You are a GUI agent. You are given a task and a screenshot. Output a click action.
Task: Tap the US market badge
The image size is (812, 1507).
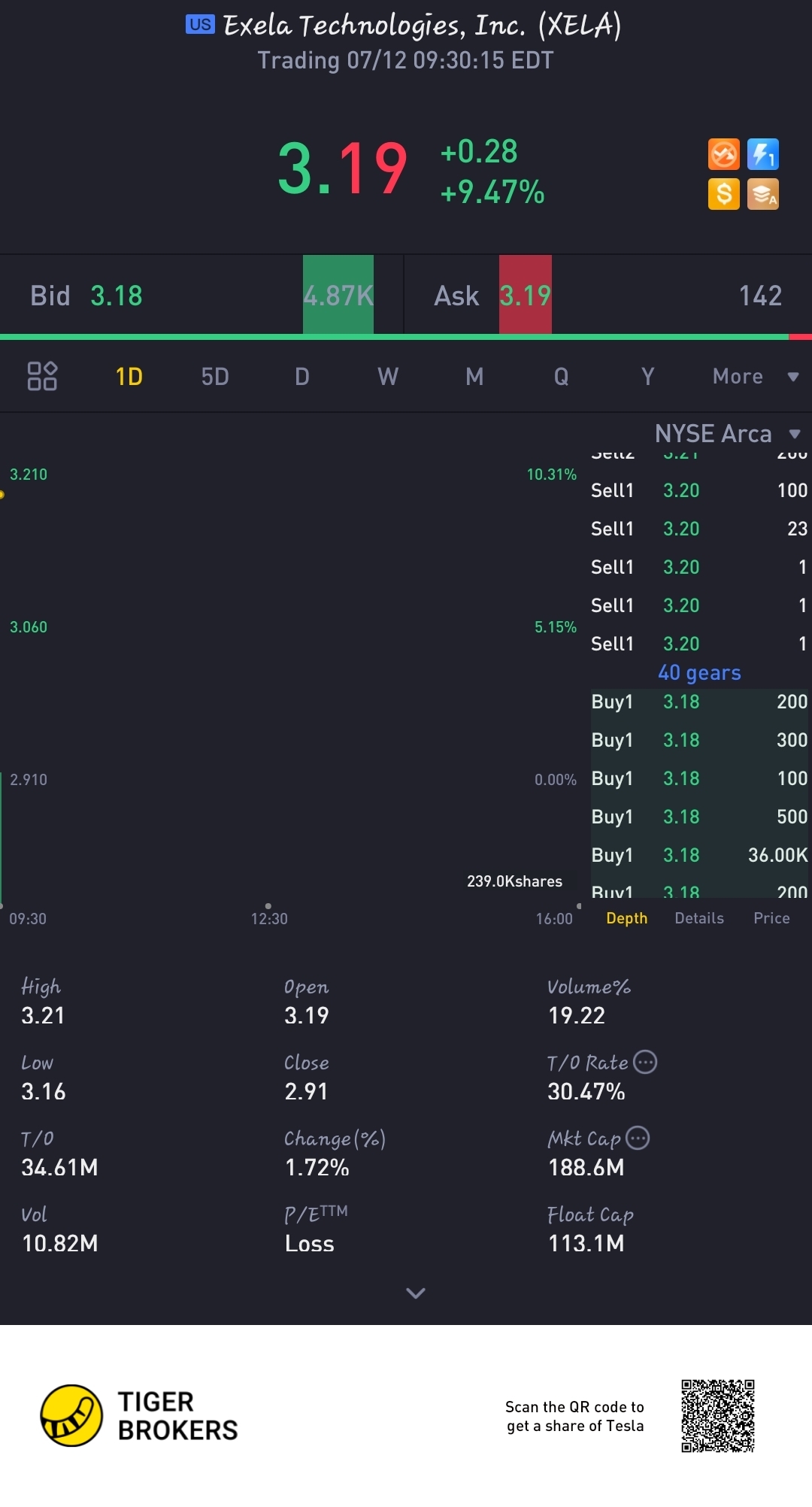point(200,24)
